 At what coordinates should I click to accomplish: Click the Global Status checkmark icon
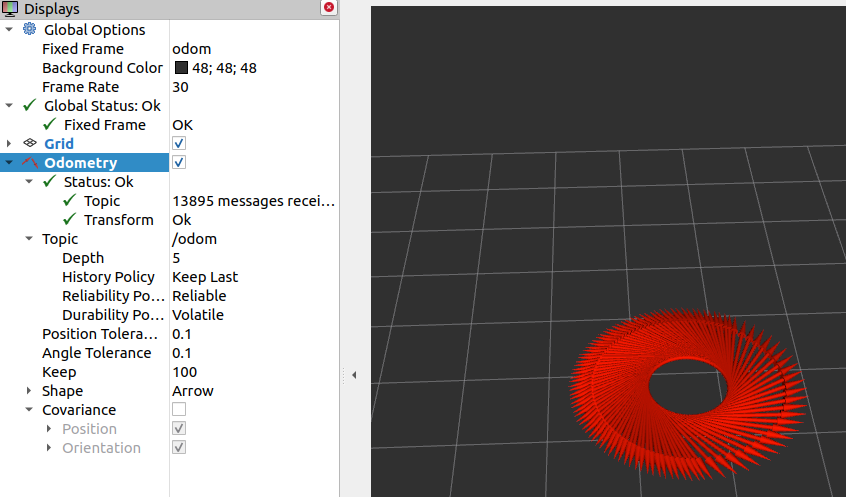pyautogui.click(x=29, y=106)
